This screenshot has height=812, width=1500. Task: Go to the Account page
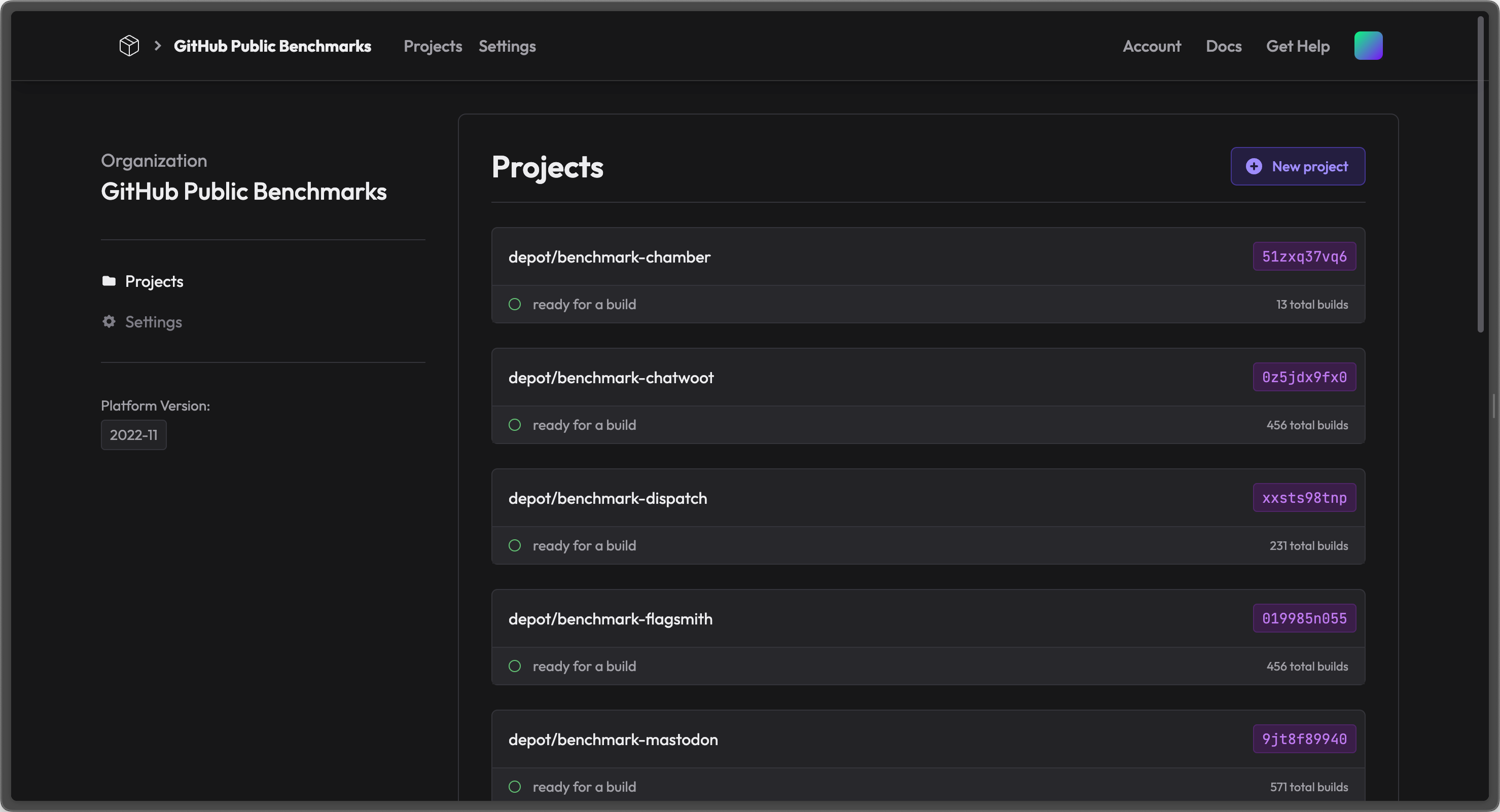1151,46
